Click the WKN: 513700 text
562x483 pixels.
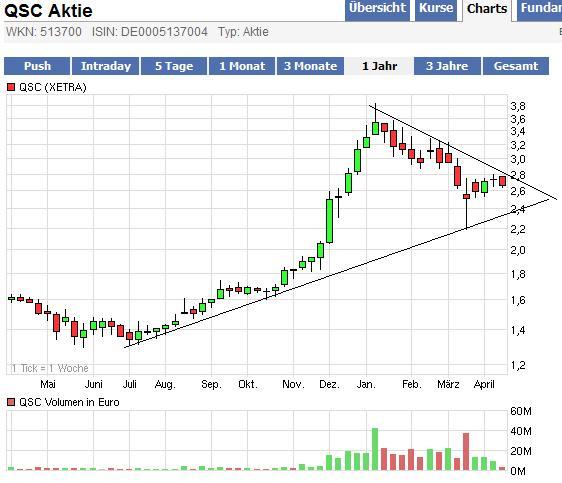pos(44,32)
